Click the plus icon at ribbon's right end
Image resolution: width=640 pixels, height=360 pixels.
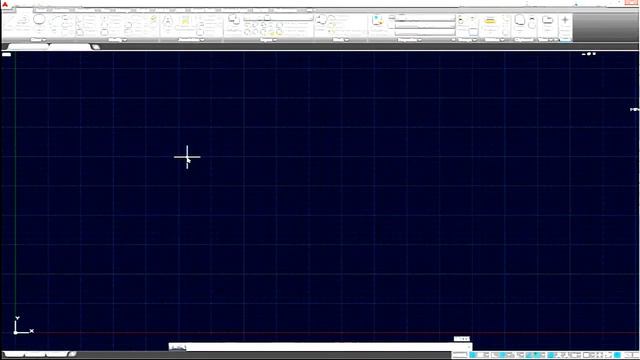565,20
